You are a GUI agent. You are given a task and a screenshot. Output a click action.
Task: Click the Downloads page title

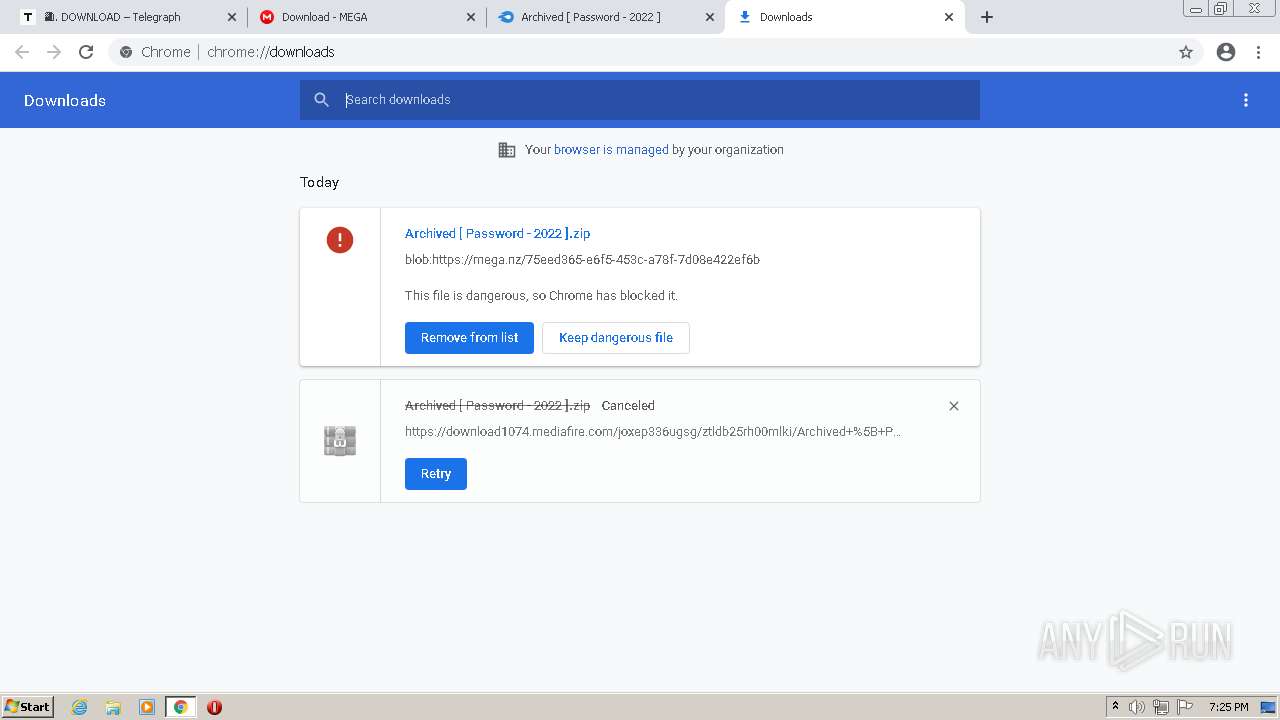click(x=65, y=100)
